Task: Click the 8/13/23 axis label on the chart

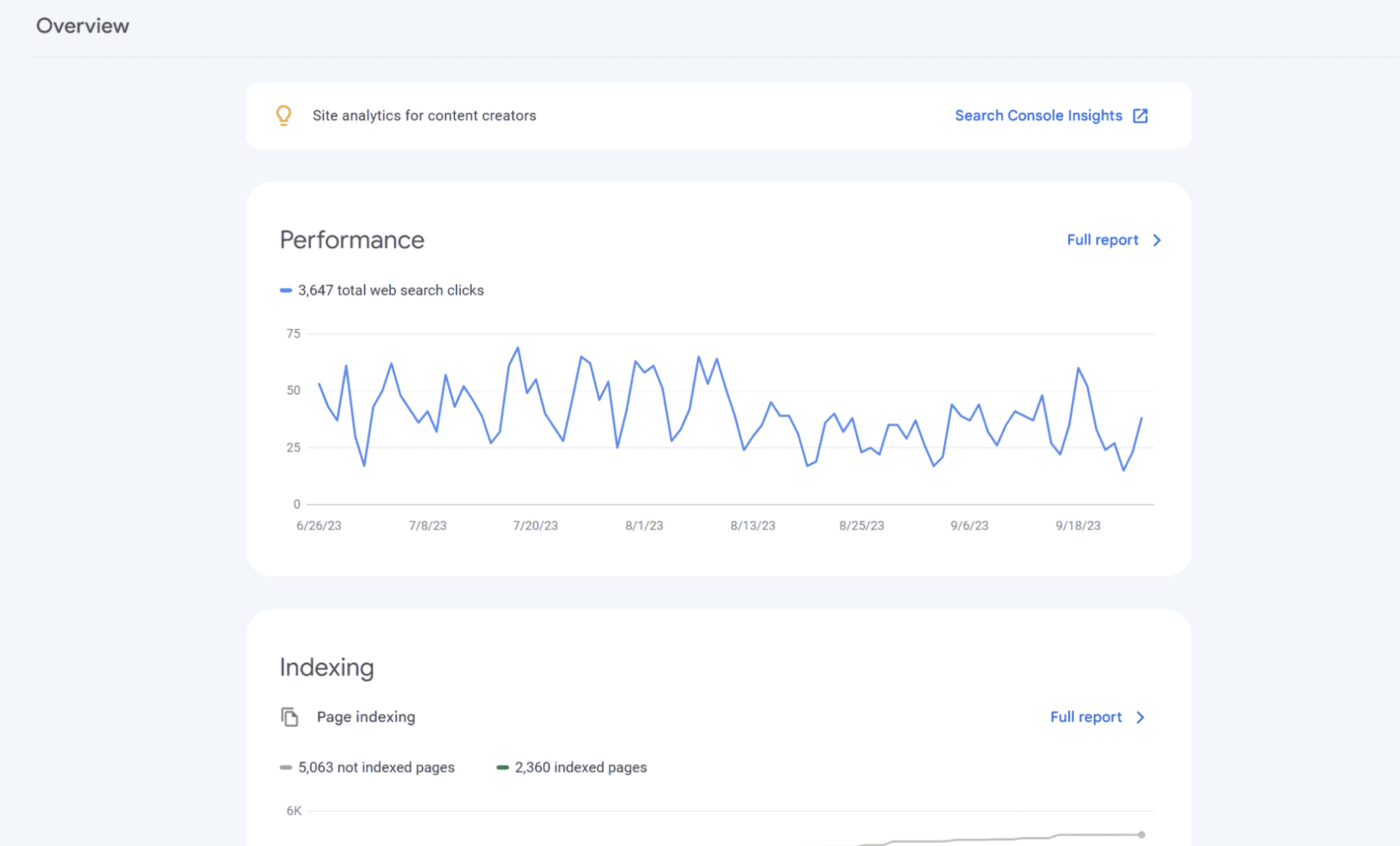Action: click(x=752, y=525)
